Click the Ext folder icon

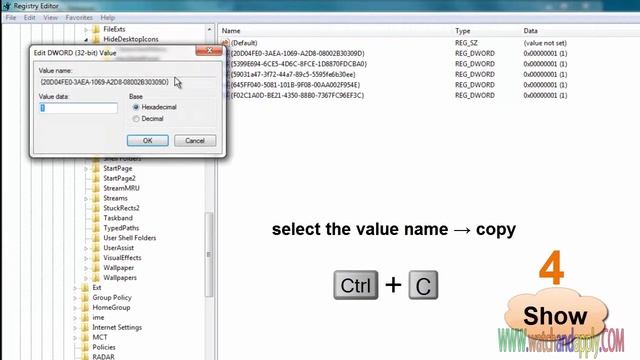tap(85, 287)
